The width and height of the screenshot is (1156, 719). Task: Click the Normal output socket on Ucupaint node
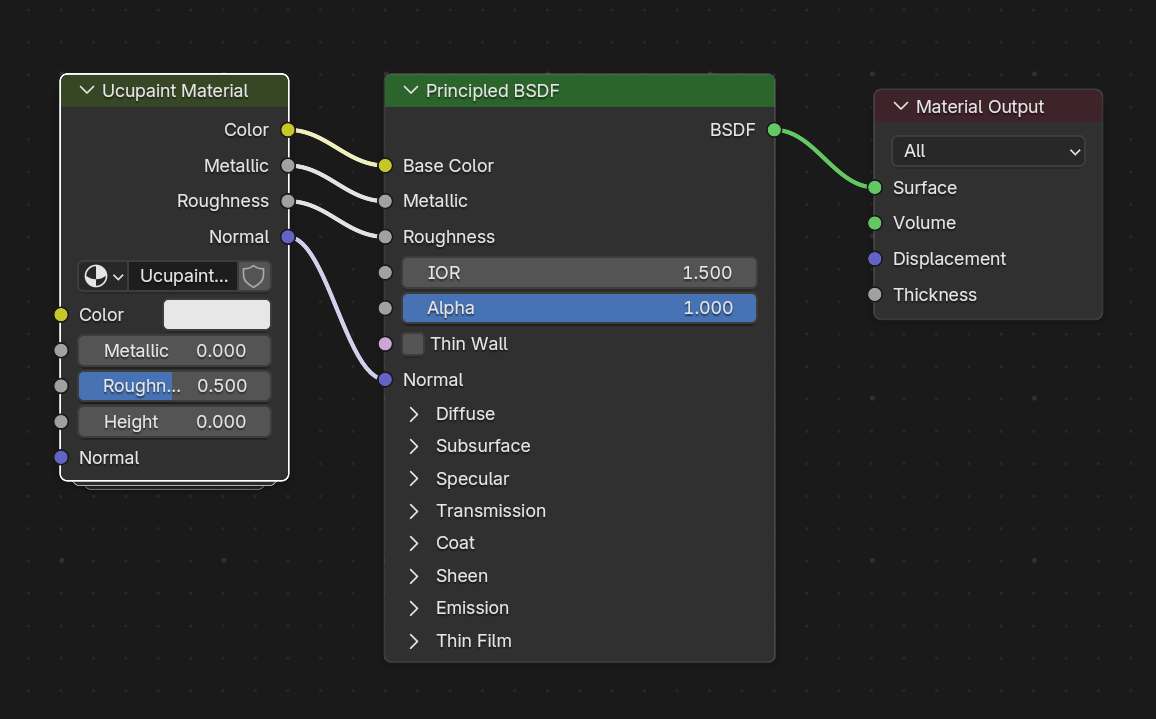point(288,237)
